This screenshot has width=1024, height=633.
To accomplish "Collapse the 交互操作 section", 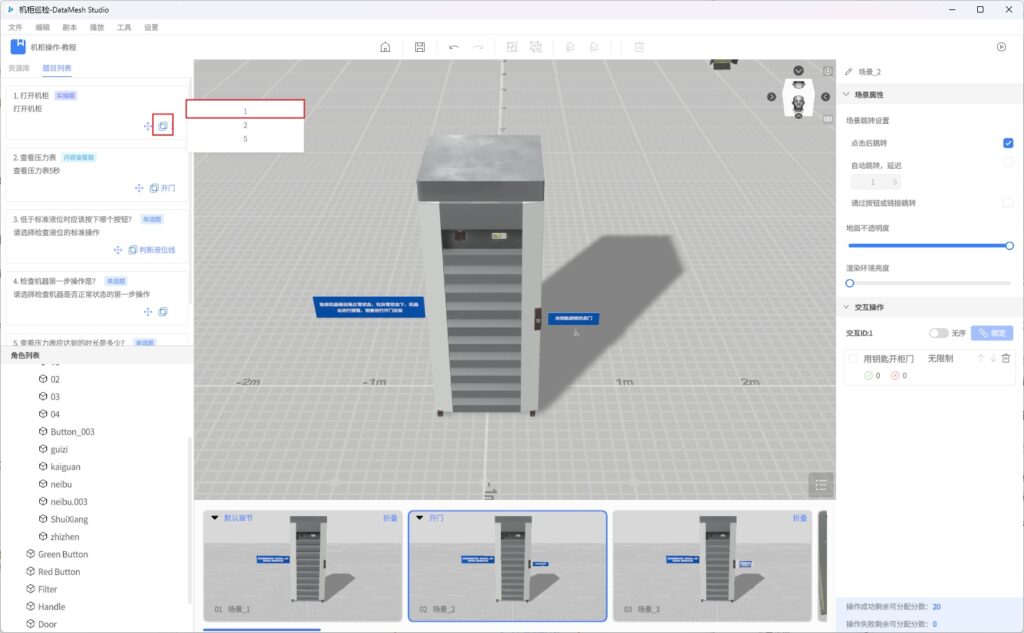I will [847, 307].
